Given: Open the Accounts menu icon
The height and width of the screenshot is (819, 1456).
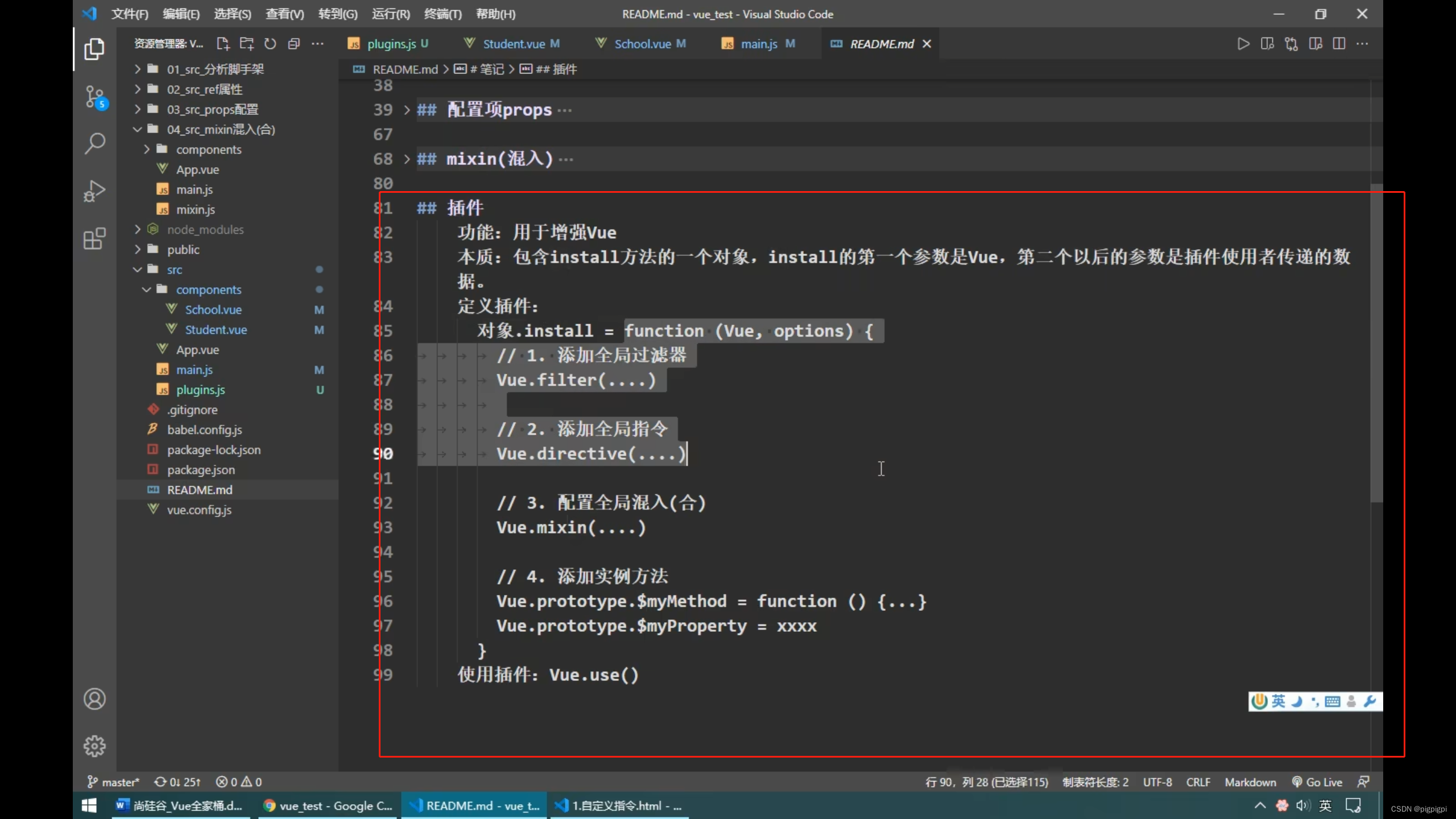Looking at the screenshot, I should tap(94, 699).
